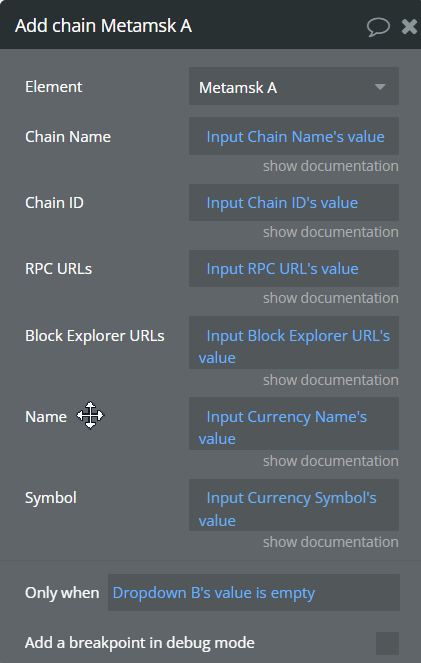Viewport: 421px width, 663px height.
Task: Open the Element dropdown showing Metamsk A
Action: 294,86
